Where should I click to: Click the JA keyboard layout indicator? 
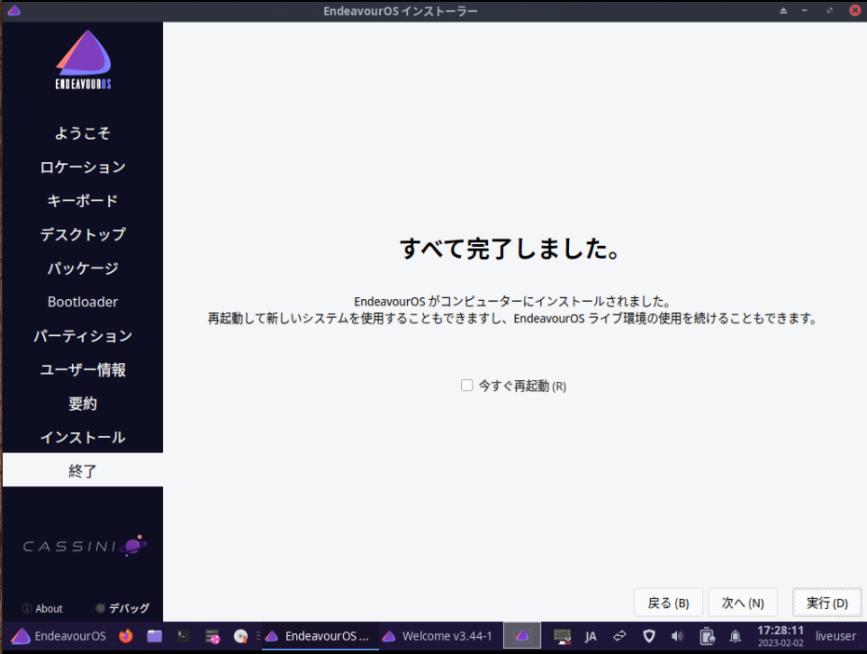point(591,637)
